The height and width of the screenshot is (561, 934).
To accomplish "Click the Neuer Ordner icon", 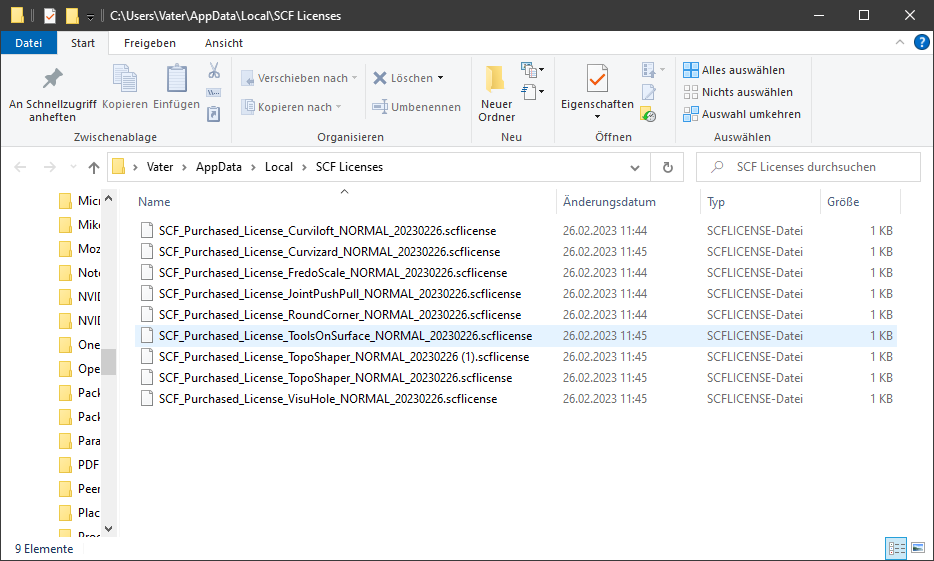I will (496, 79).
